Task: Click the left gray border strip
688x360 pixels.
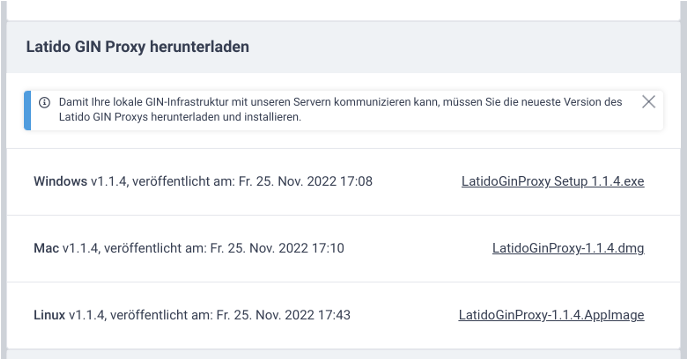Action: click(4, 180)
